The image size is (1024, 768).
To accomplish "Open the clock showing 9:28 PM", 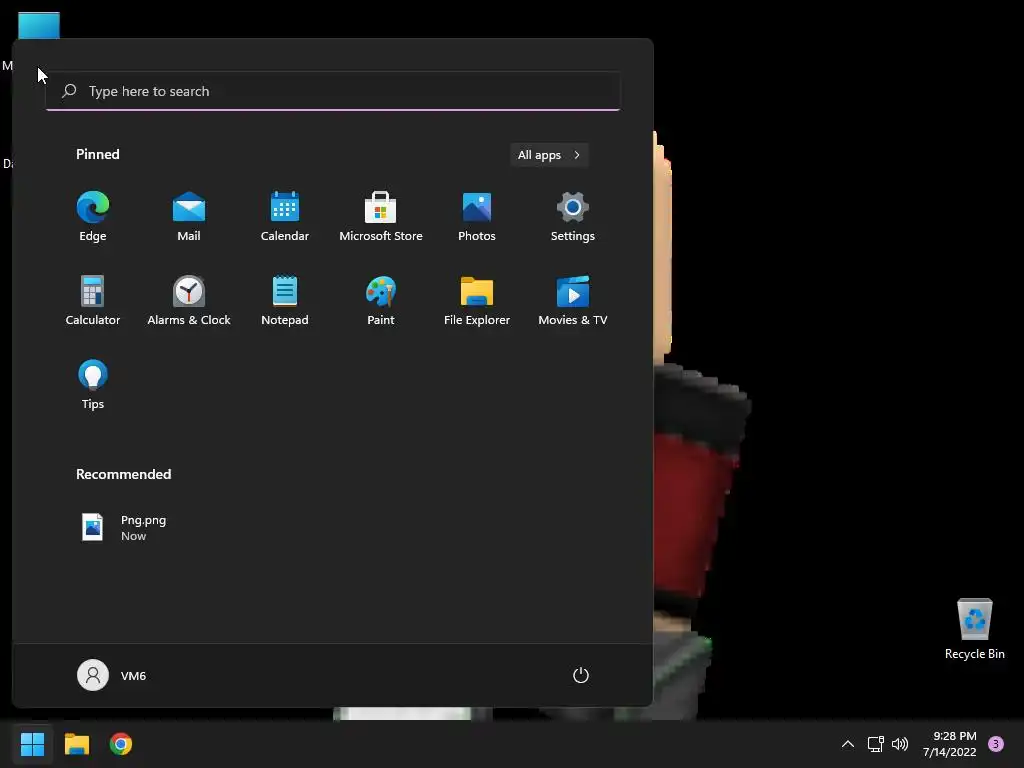I will pyautogui.click(x=950, y=744).
